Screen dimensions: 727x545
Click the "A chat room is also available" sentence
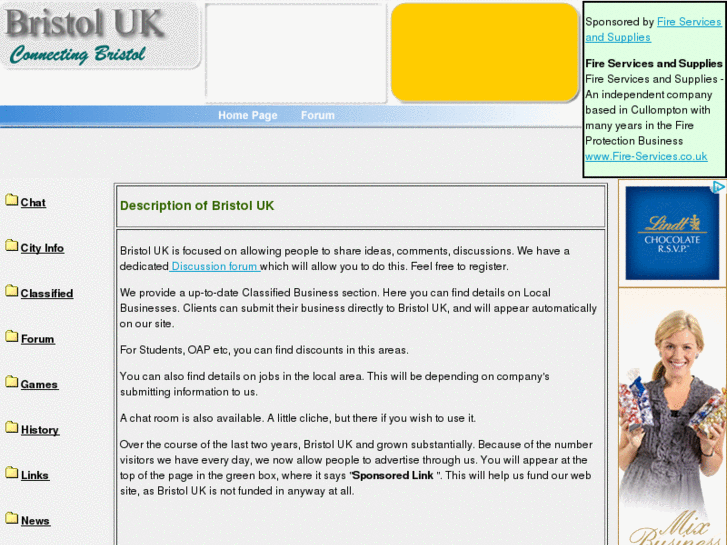298,418
